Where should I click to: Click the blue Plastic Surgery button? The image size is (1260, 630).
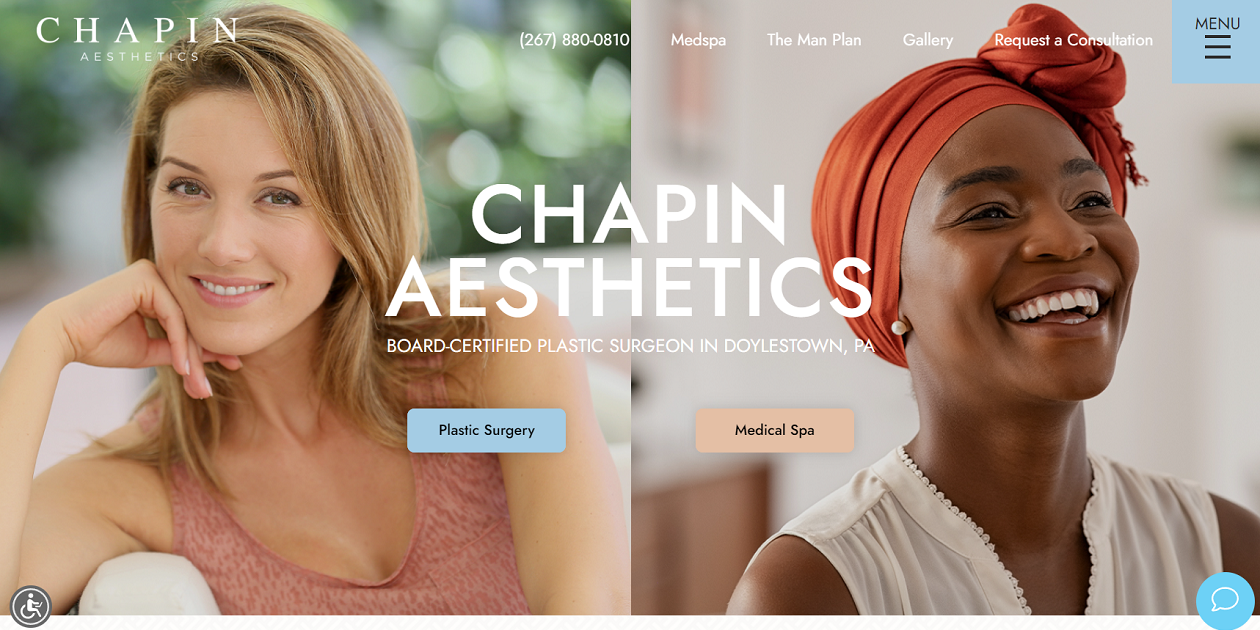click(486, 430)
